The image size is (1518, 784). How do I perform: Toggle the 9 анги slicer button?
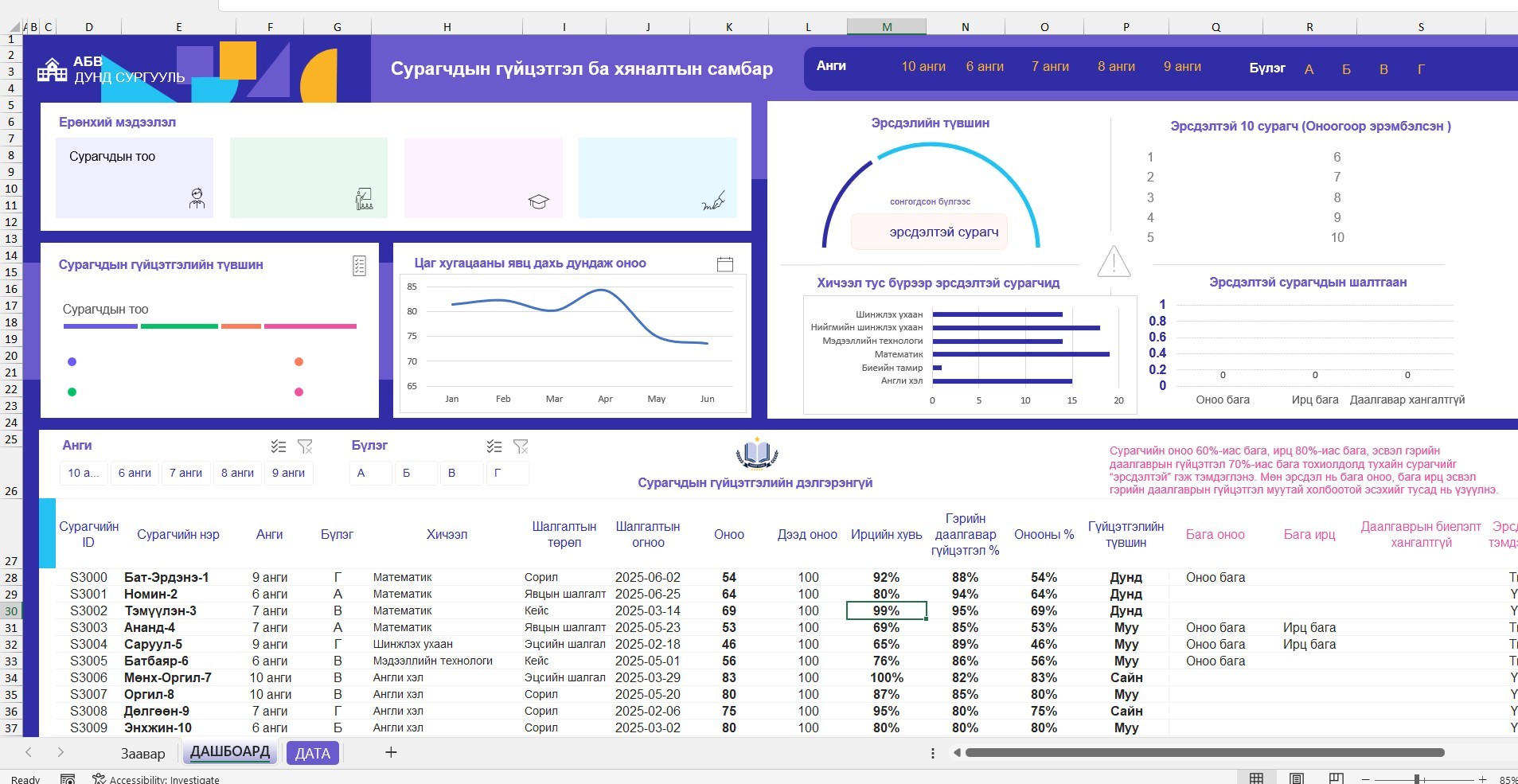(x=288, y=473)
